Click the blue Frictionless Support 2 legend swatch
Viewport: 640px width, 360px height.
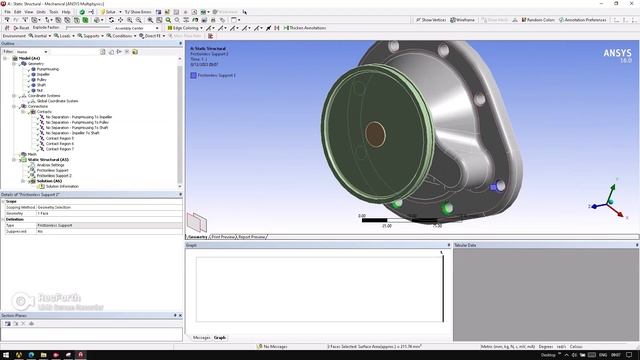coord(193,75)
